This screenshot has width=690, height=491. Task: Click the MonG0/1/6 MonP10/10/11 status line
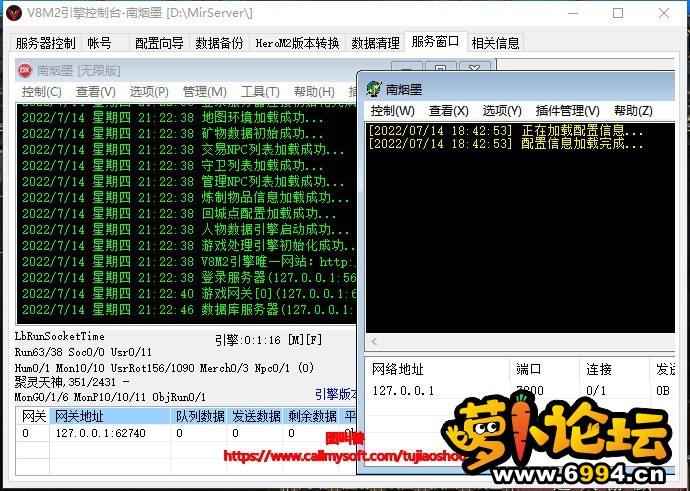click(110, 397)
